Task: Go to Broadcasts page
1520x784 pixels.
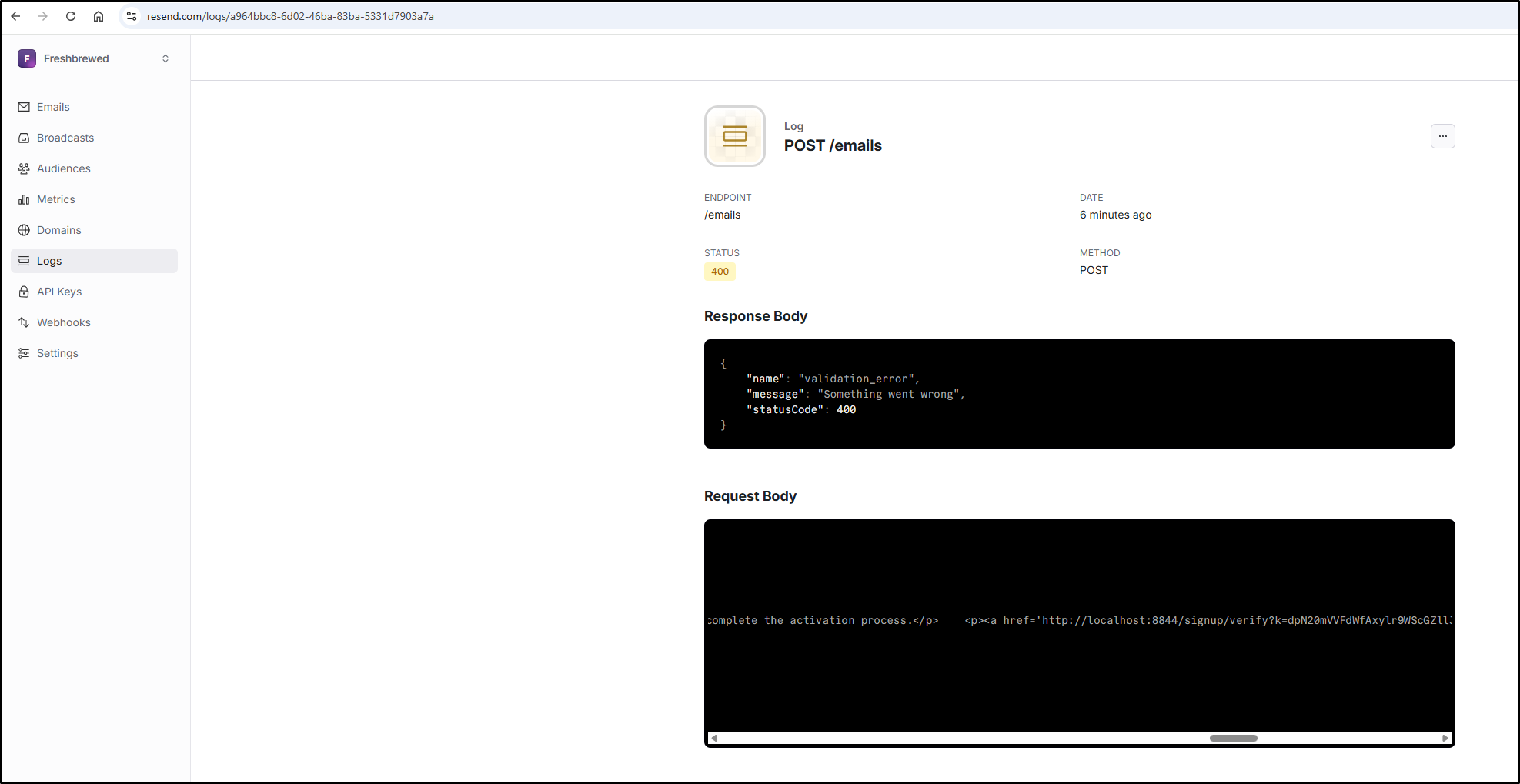Action: coord(94,138)
